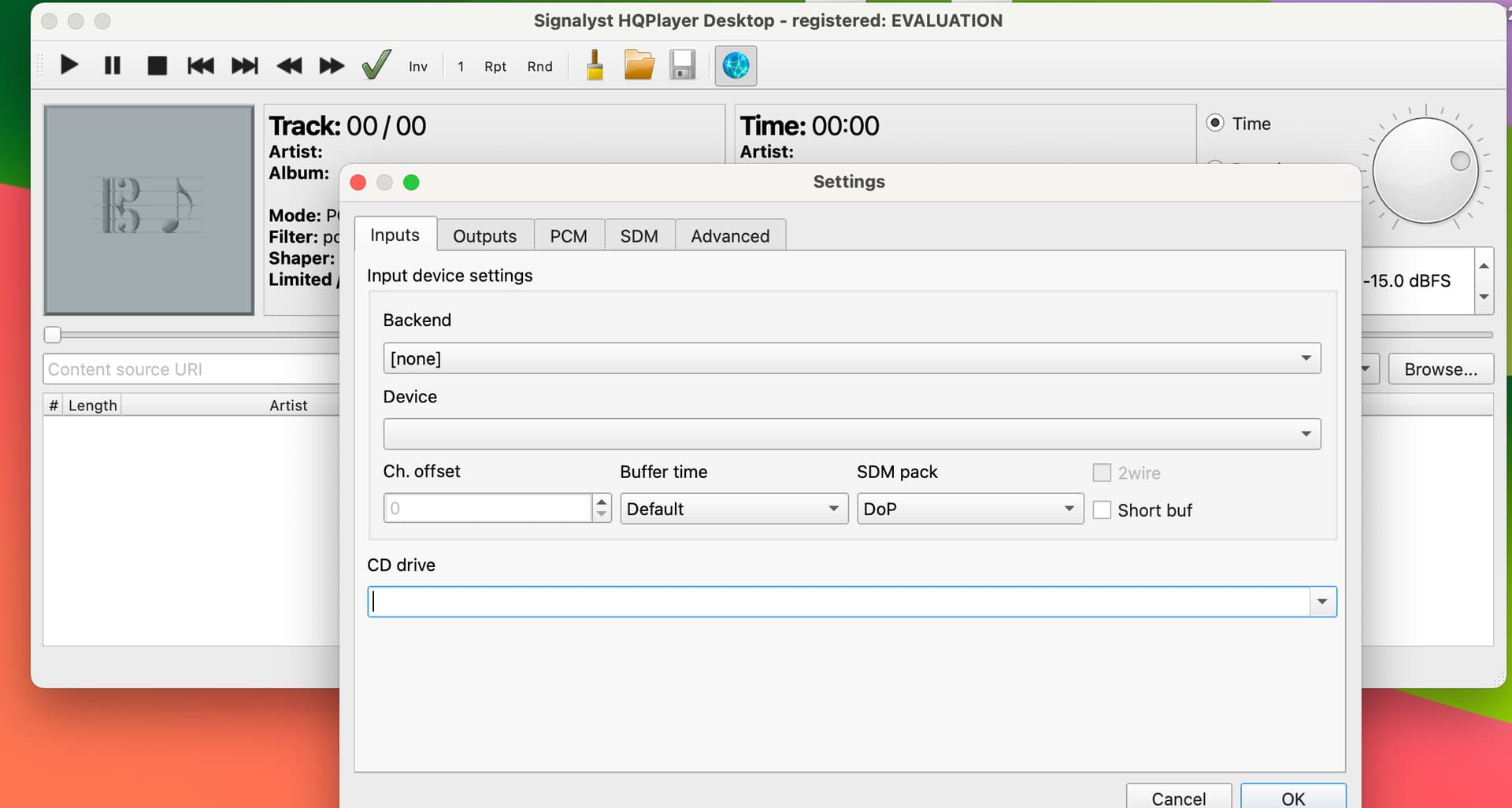The height and width of the screenshot is (808, 1512).
Task: Switch to the Outputs tab
Action: tap(485, 235)
